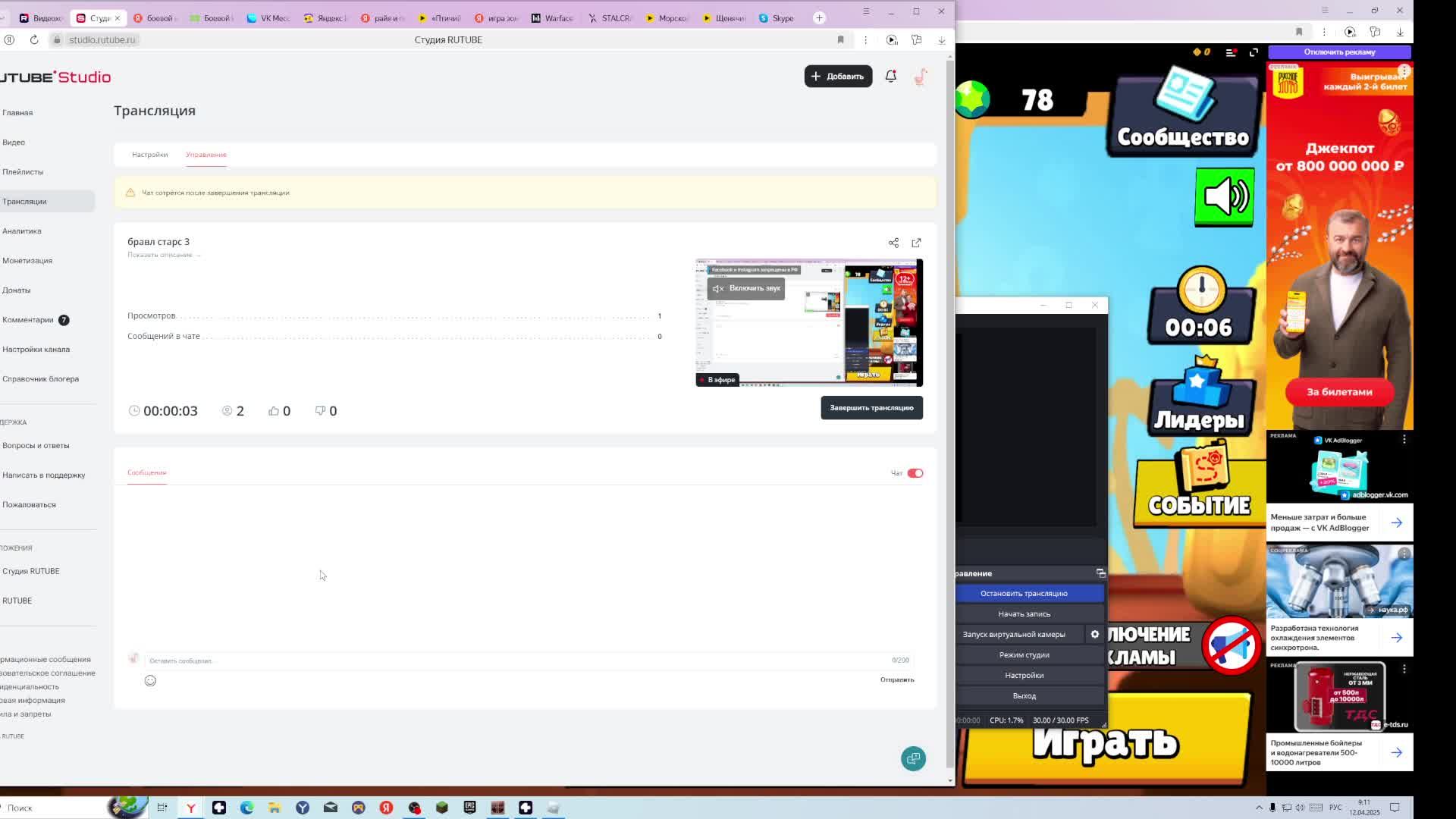
Task: Open the Добавить dropdown button
Action: (x=838, y=76)
